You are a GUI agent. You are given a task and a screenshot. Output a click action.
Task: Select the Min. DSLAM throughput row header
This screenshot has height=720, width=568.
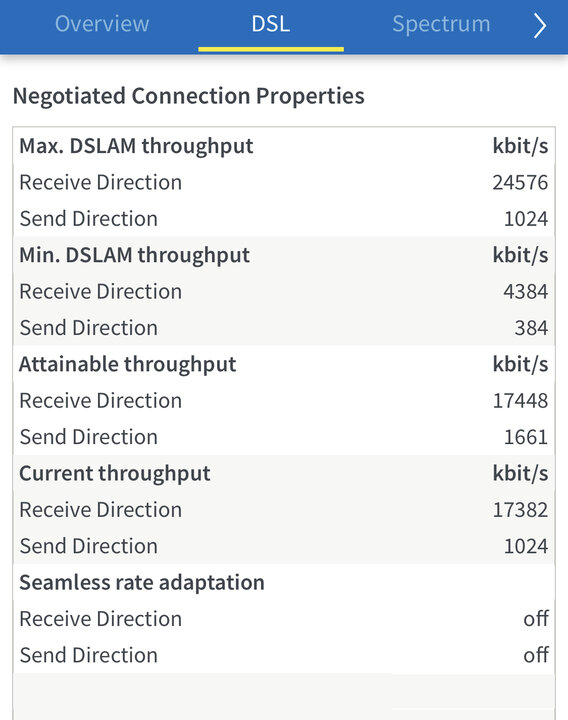284,255
